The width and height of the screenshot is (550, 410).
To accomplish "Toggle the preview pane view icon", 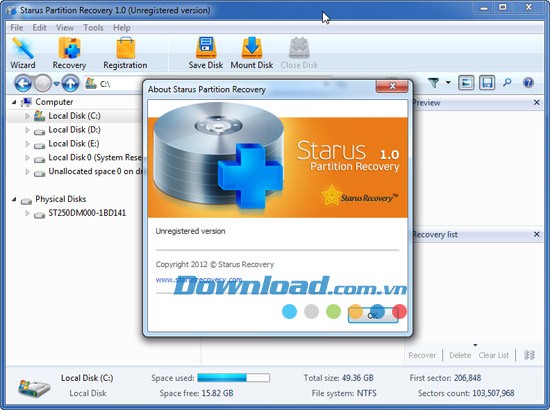I will click(466, 83).
